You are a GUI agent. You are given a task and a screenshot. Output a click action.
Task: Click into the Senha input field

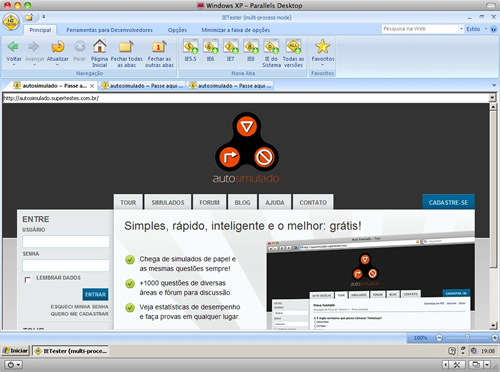[66, 266]
